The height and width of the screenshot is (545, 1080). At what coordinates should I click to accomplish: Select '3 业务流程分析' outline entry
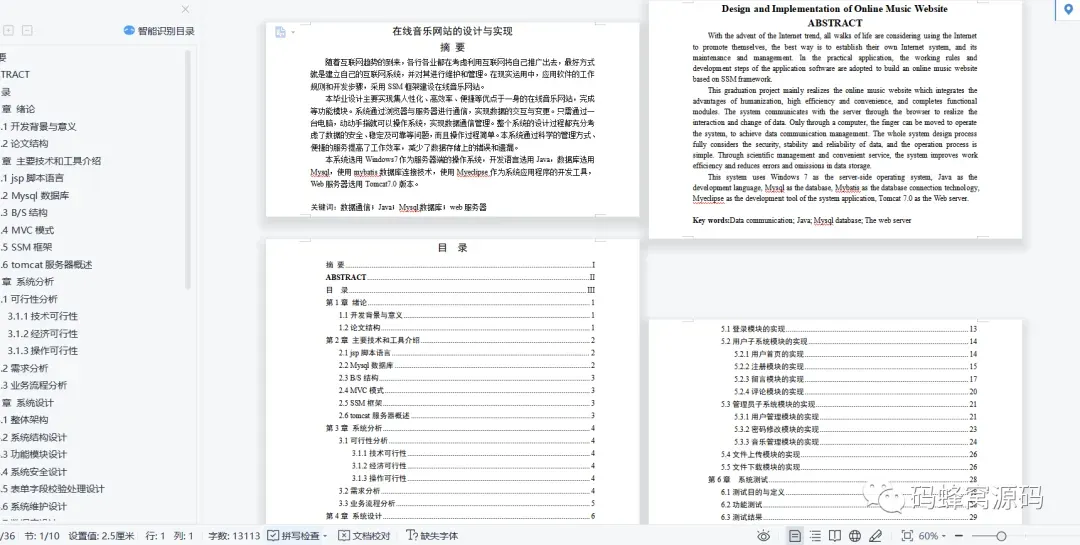(34, 385)
